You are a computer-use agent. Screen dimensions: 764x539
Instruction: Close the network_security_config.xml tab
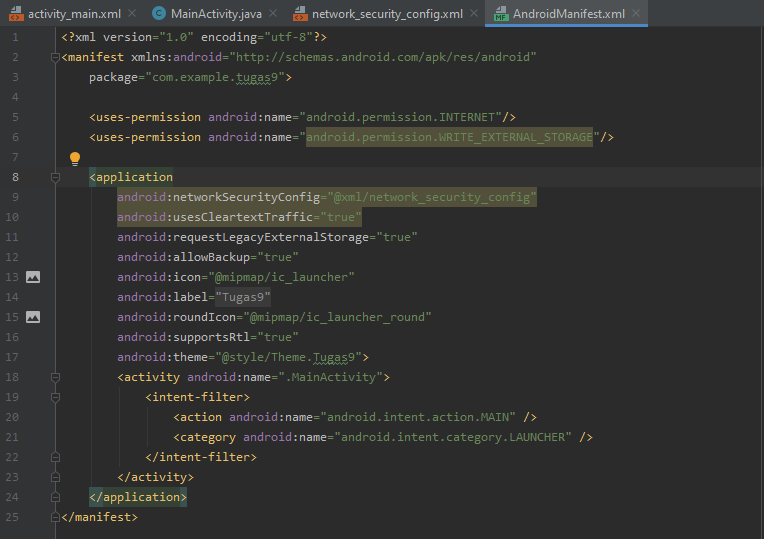coord(474,14)
